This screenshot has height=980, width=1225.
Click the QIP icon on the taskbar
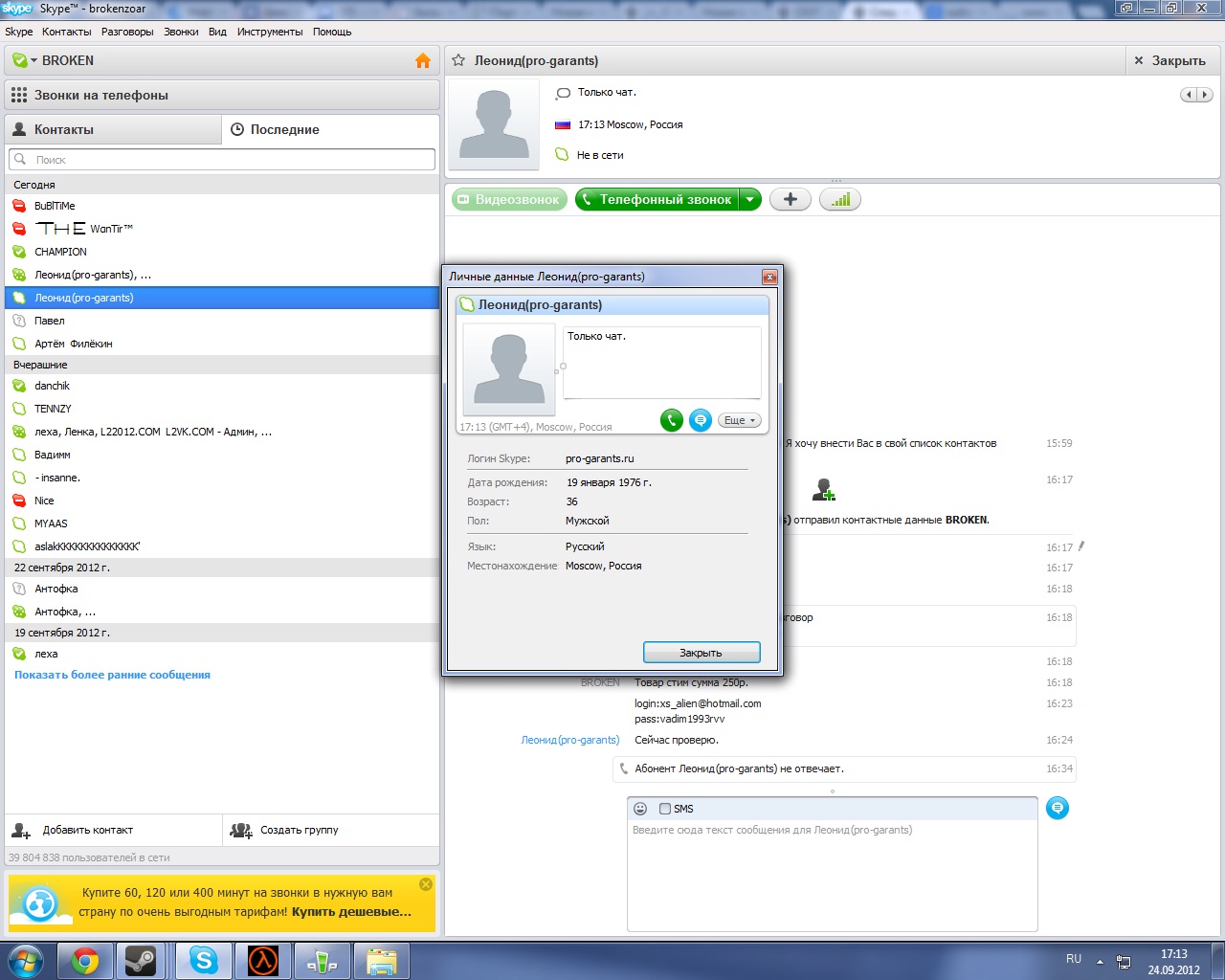coord(323,961)
